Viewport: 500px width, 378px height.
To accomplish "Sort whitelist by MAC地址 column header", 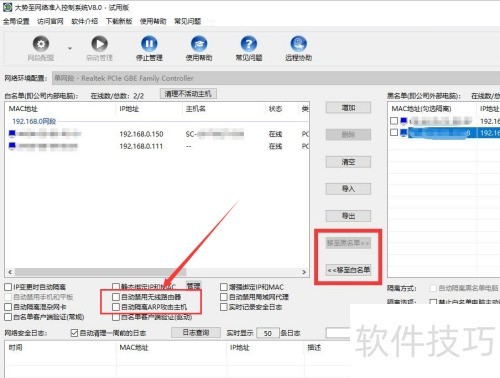I will (x=60, y=109).
